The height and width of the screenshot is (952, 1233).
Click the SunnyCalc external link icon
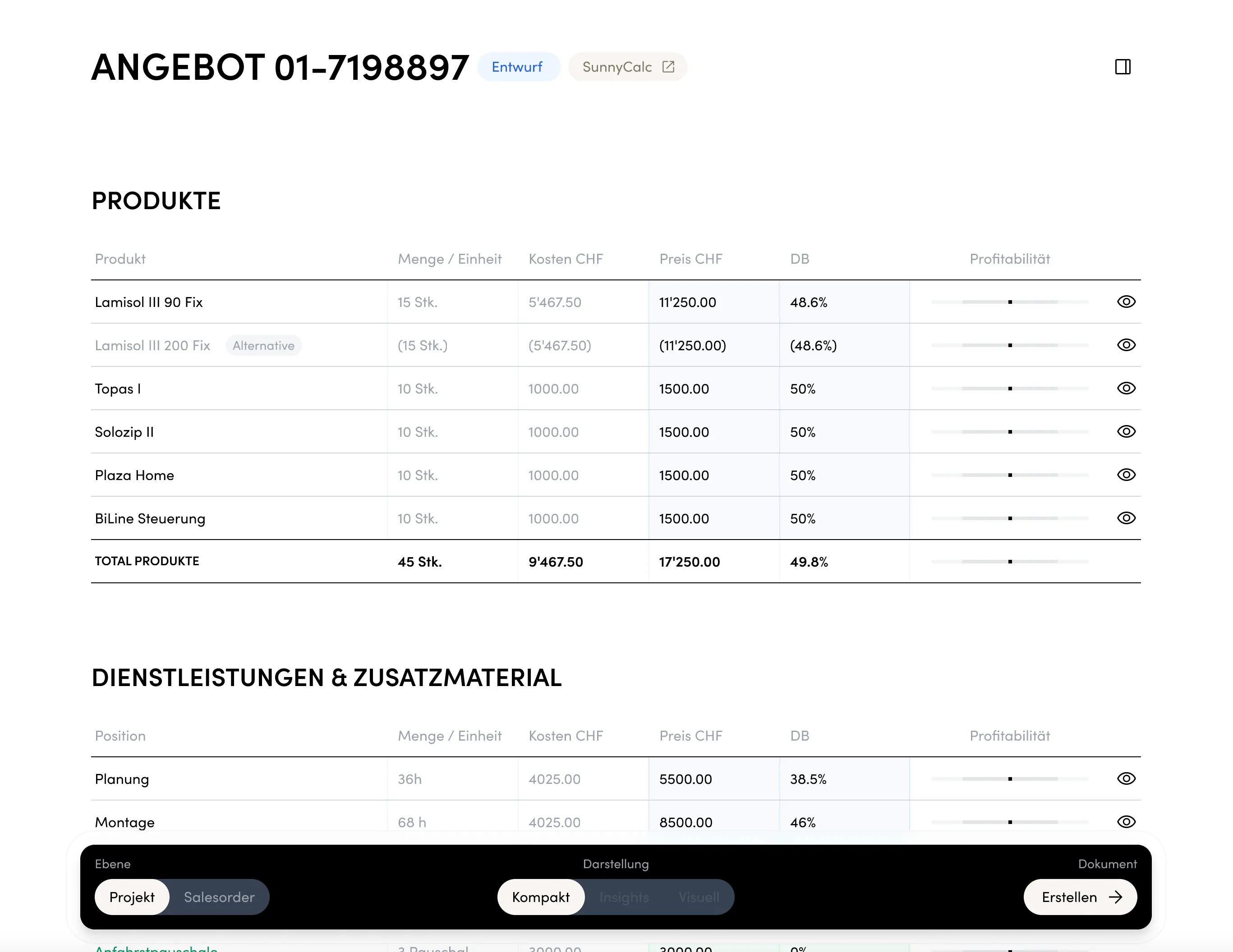point(668,67)
